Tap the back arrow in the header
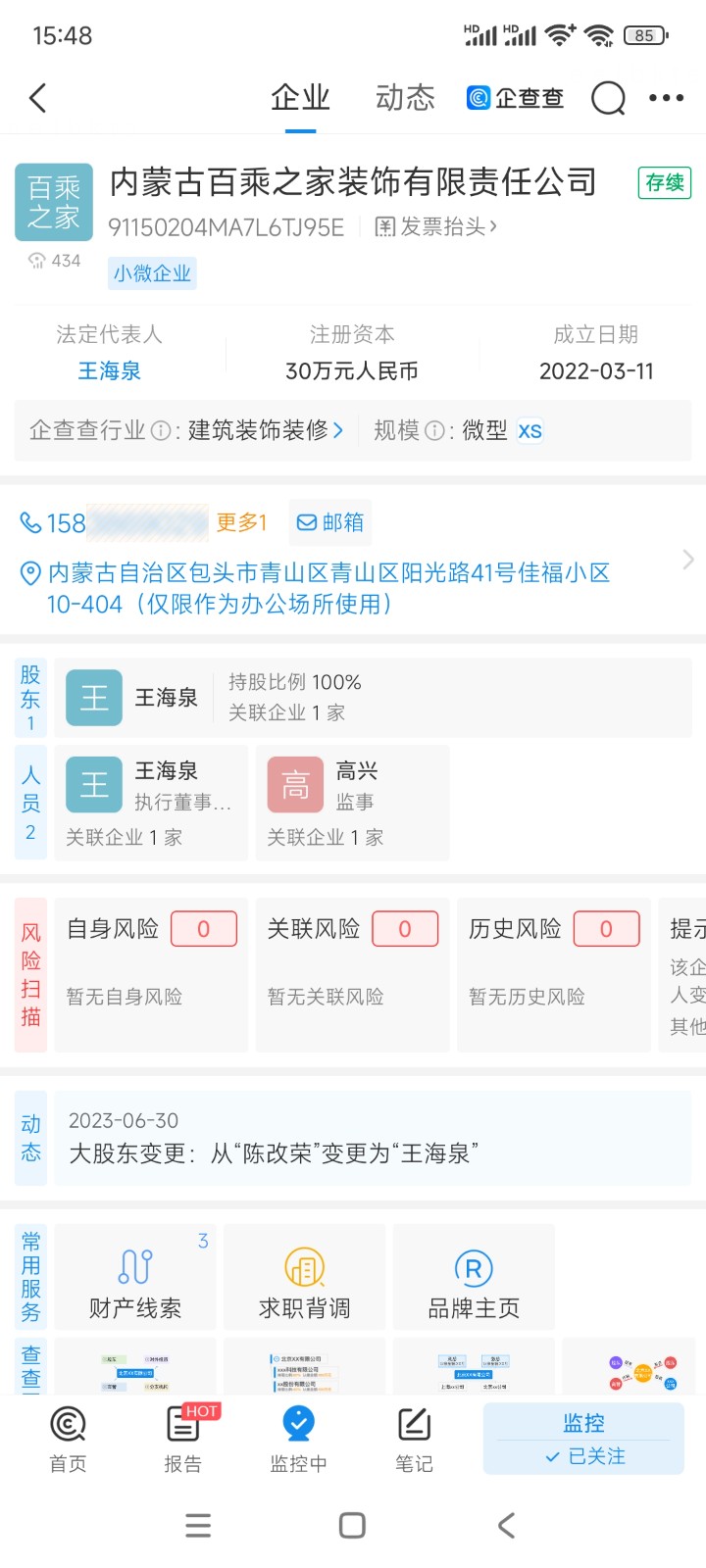Viewport: 706px width, 1568px height. click(x=38, y=98)
